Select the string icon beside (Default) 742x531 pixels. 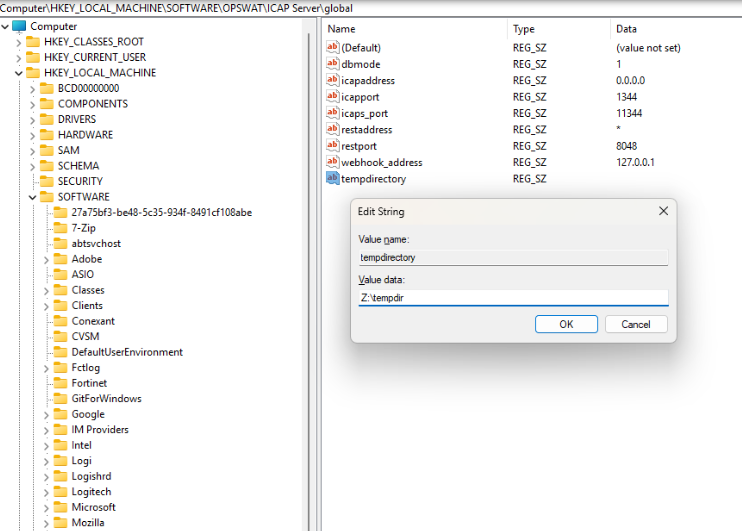point(333,47)
